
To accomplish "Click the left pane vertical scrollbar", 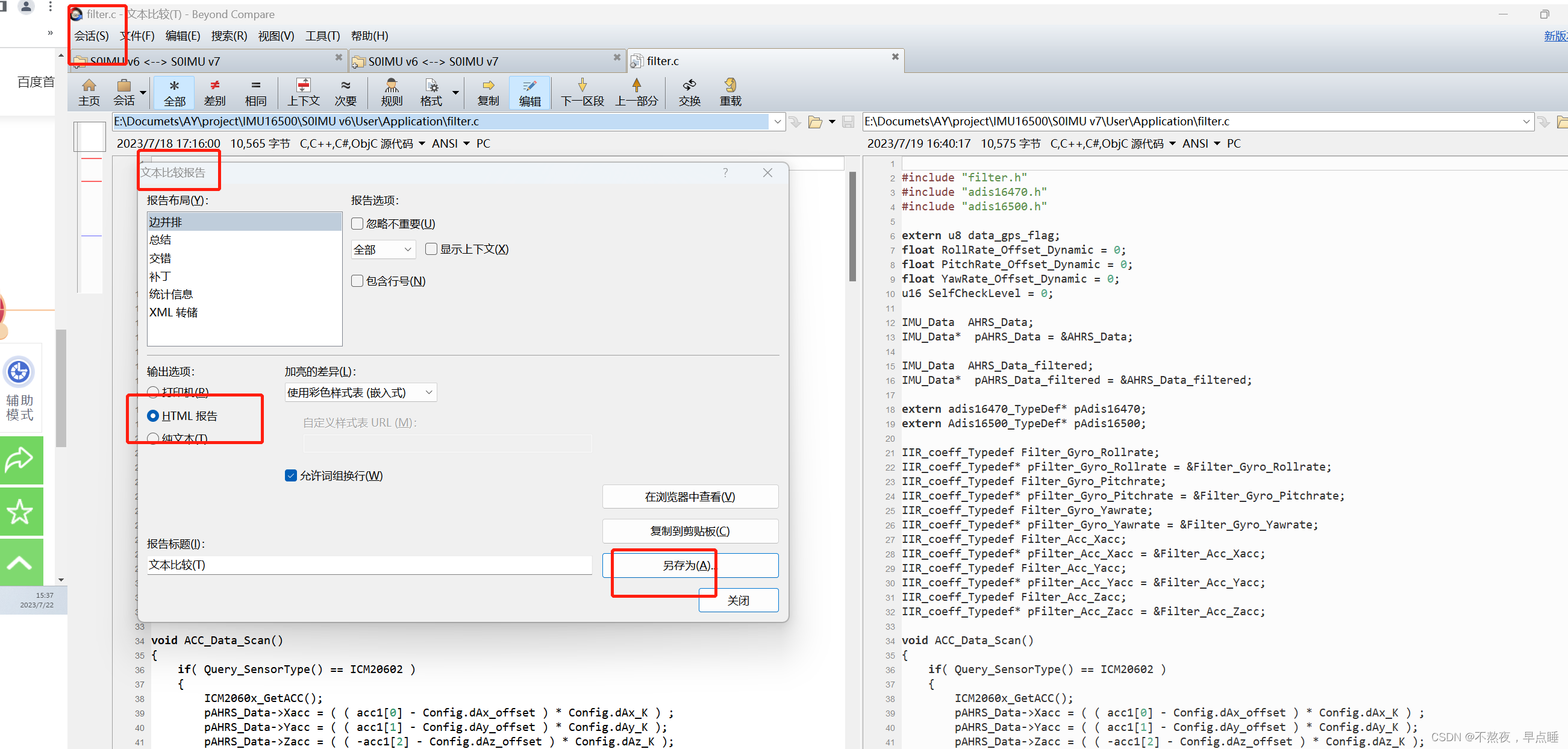I will pyautogui.click(x=853, y=227).
